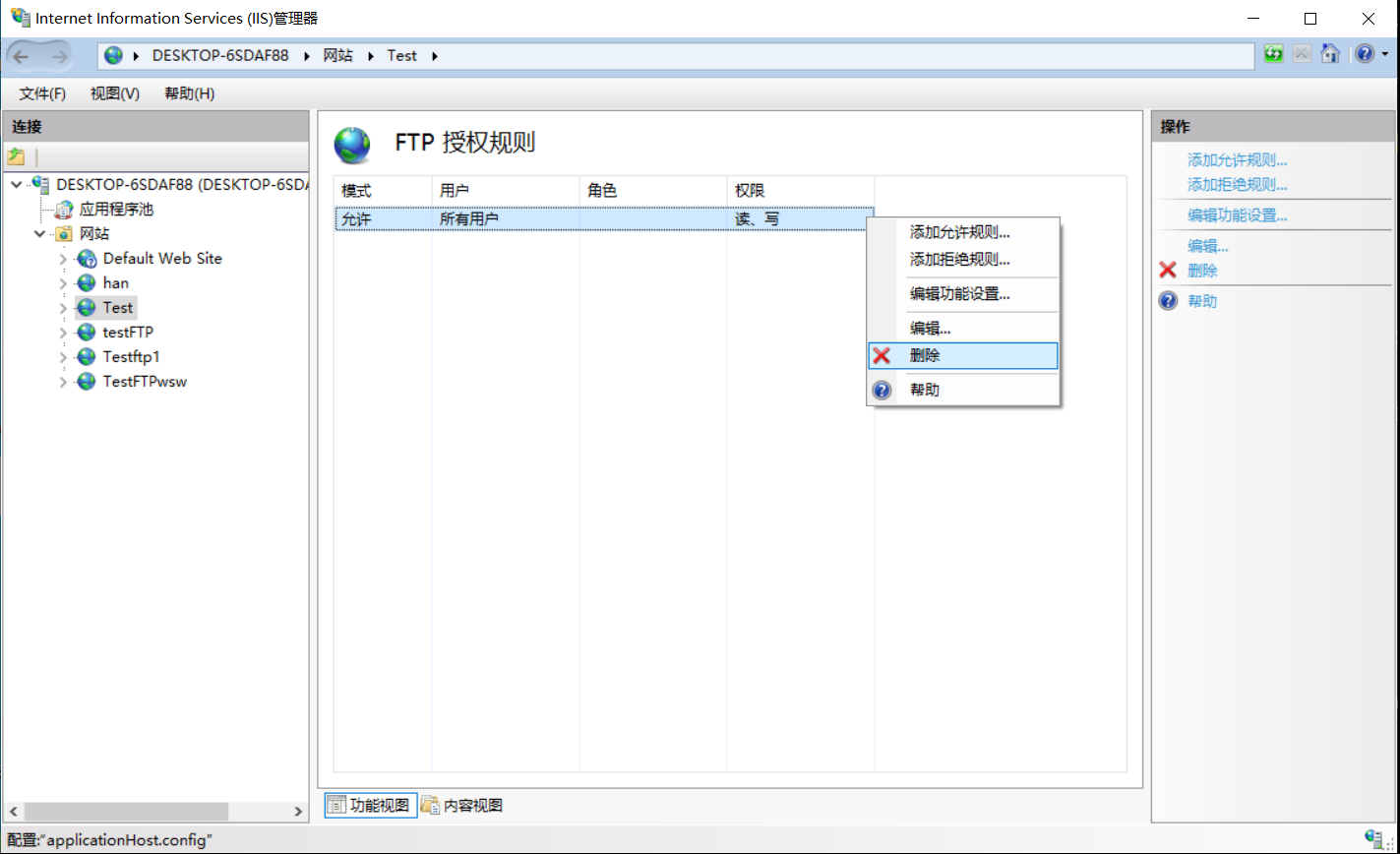Click the TestFTPwsw site globe icon
Image resolution: width=1400 pixels, height=854 pixels.
coord(87,381)
